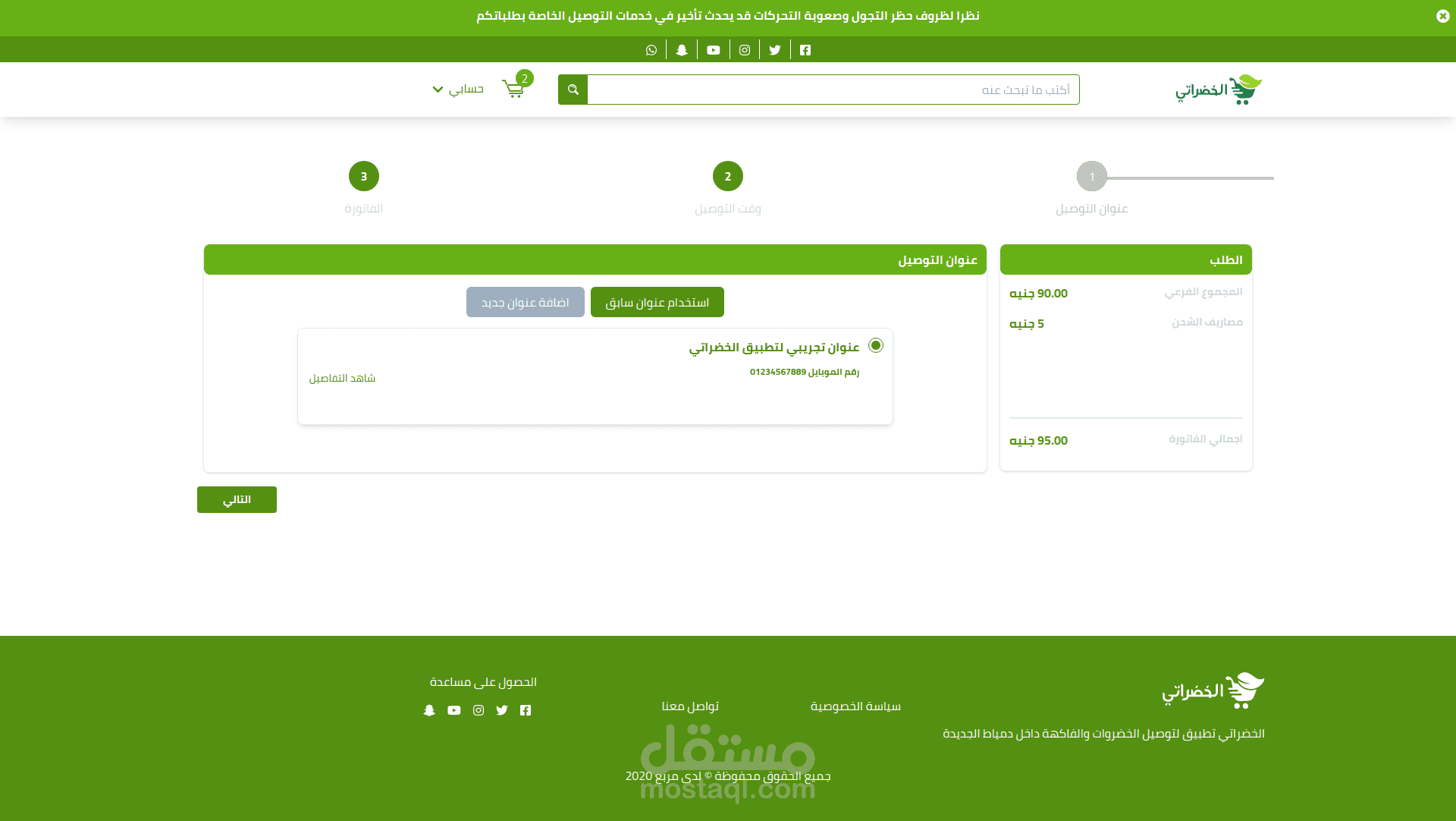Close the green announcement banner
1456x821 pixels.
pyautogui.click(x=1442, y=16)
